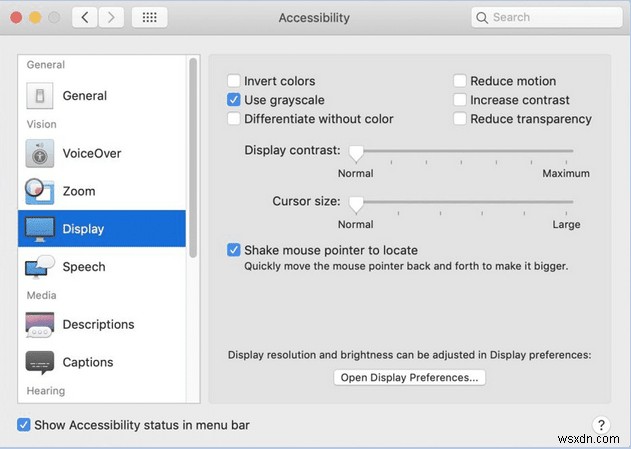Image resolution: width=631 pixels, height=449 pixels.
Task: Click Open Display Preferences button
Action: coord(409,377)
